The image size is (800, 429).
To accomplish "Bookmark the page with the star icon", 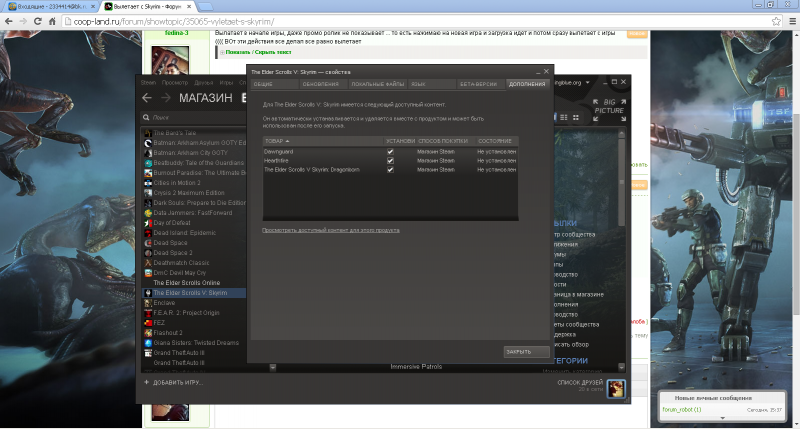I will click(x=776, y=21).
